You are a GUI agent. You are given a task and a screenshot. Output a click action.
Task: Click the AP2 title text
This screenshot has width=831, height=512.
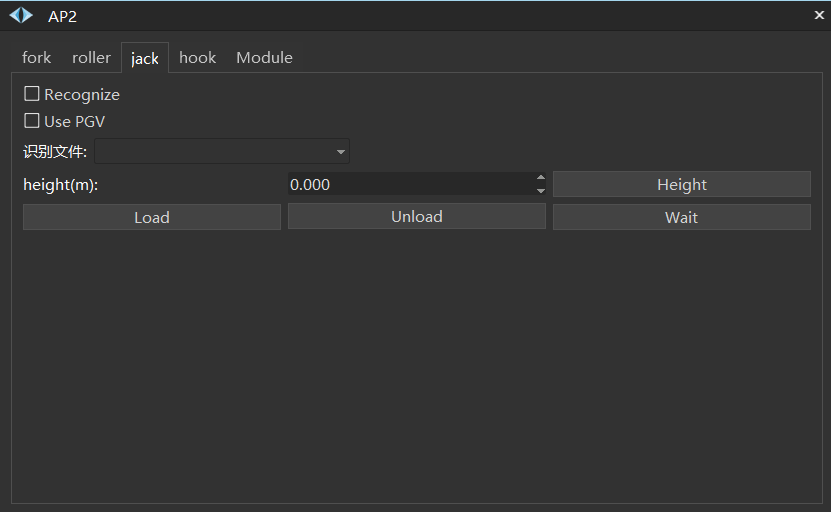62,16
